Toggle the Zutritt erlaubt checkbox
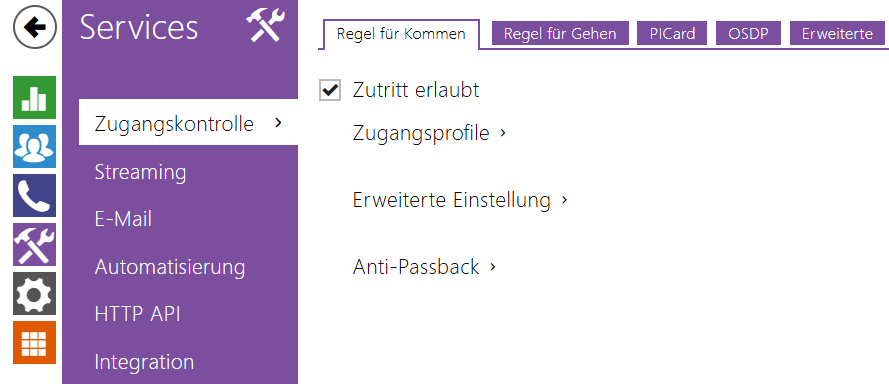The height and width of the screenshot is (384, 889). (x=330, y=90)
